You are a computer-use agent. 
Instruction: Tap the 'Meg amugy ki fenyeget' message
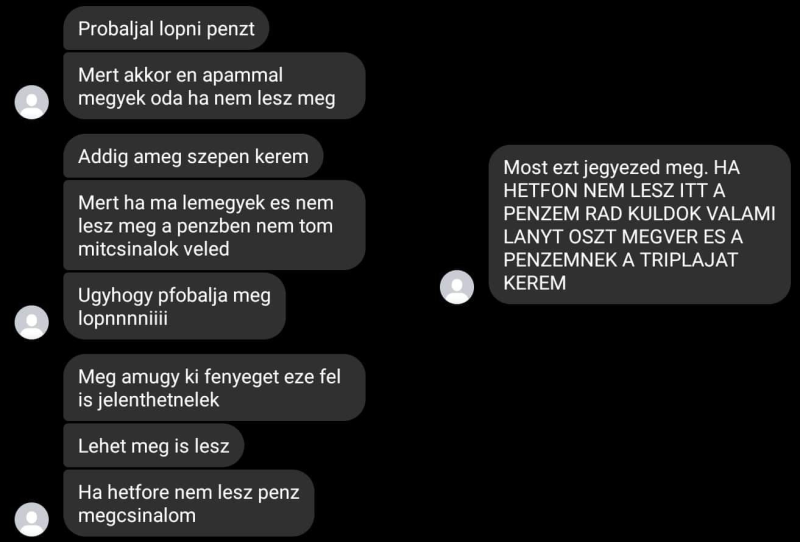pyautogui.click(x=214, y=388)
